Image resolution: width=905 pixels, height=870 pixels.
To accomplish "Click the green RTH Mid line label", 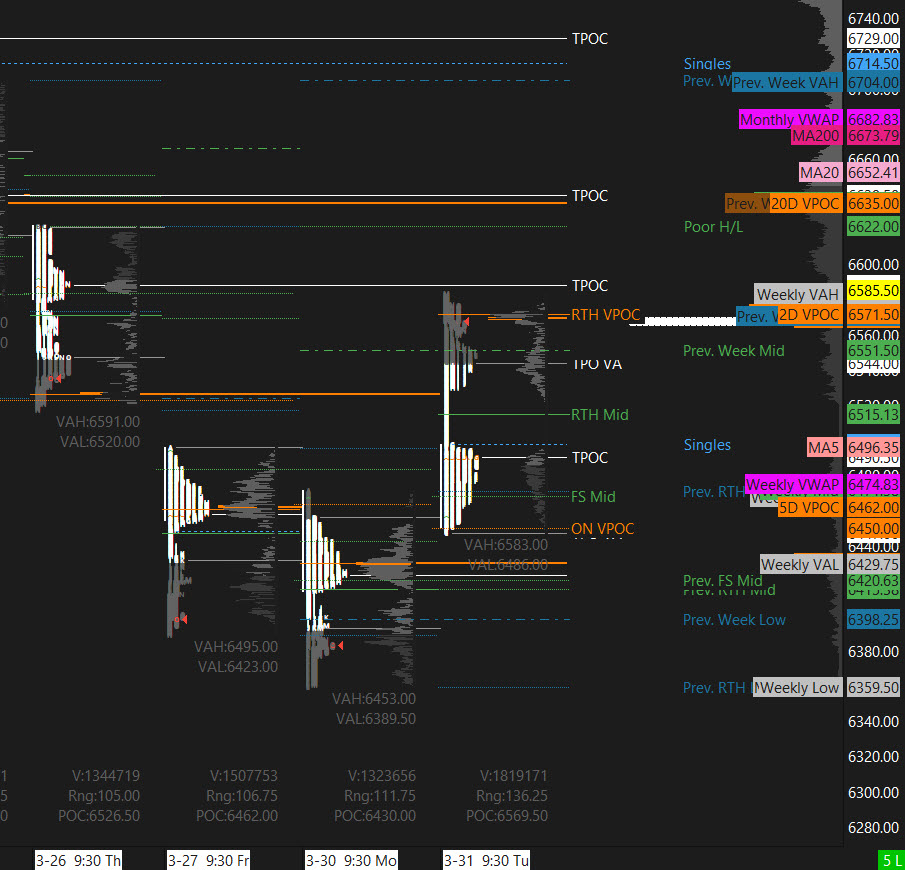I will [599, 414].
